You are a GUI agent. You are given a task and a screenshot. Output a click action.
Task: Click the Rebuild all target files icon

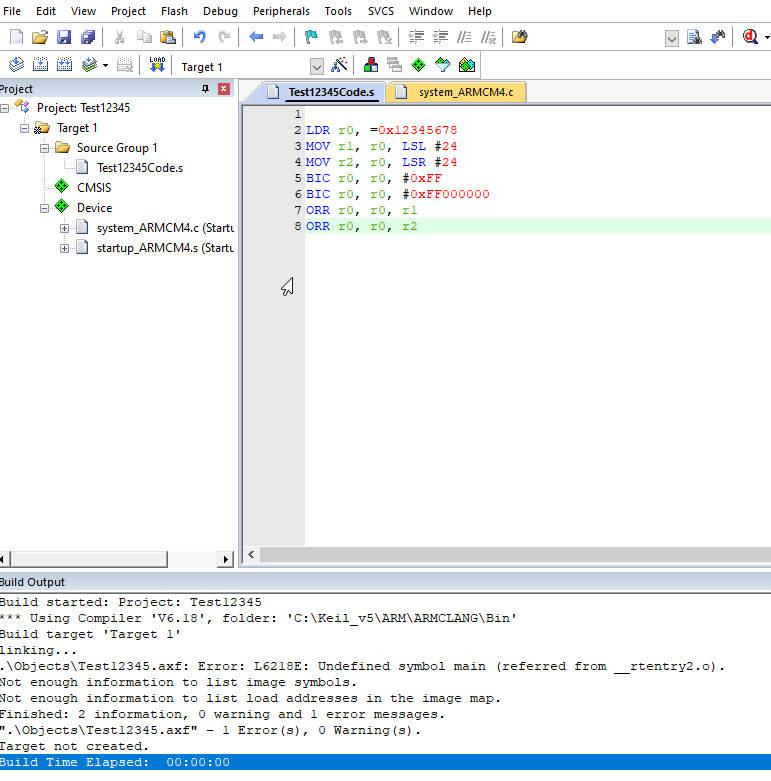coord(65,66)
